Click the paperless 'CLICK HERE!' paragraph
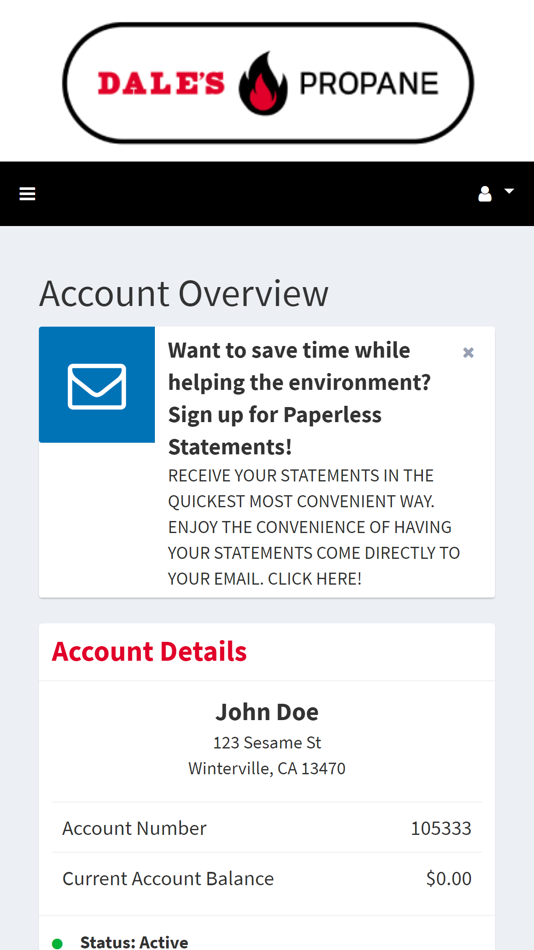Image resolution: width=534 pixels, height=950 pixels. [x=314, y=527]
